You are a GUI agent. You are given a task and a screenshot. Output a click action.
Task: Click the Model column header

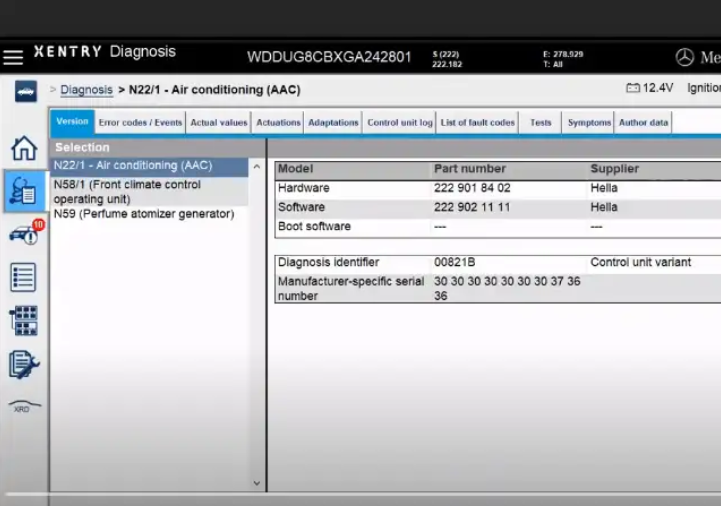[x=295, y=169]
